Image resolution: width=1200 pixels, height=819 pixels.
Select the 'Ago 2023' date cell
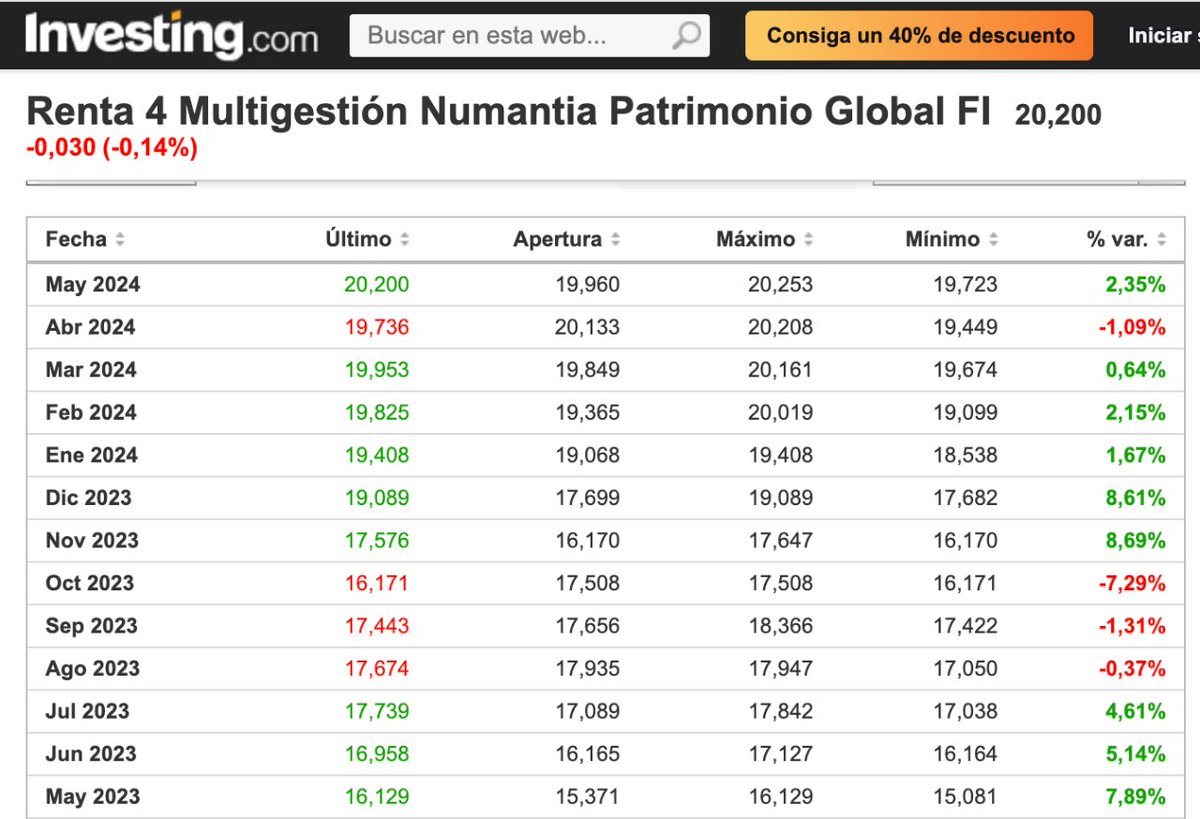(x=92, y=669)
